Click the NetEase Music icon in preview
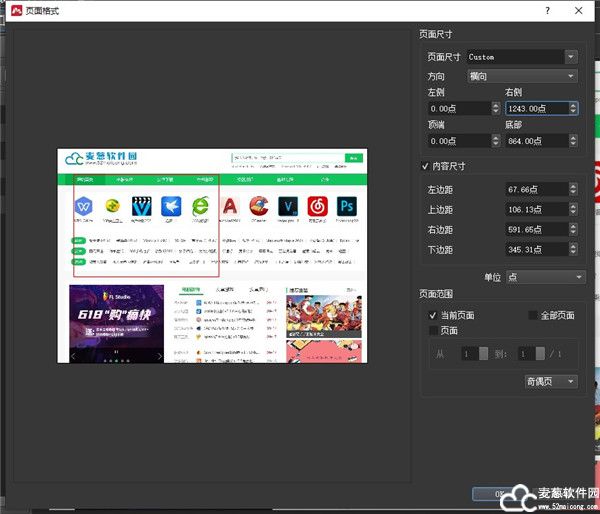The height and width of the screenshot is (514, 600). [x=318, y=206]
